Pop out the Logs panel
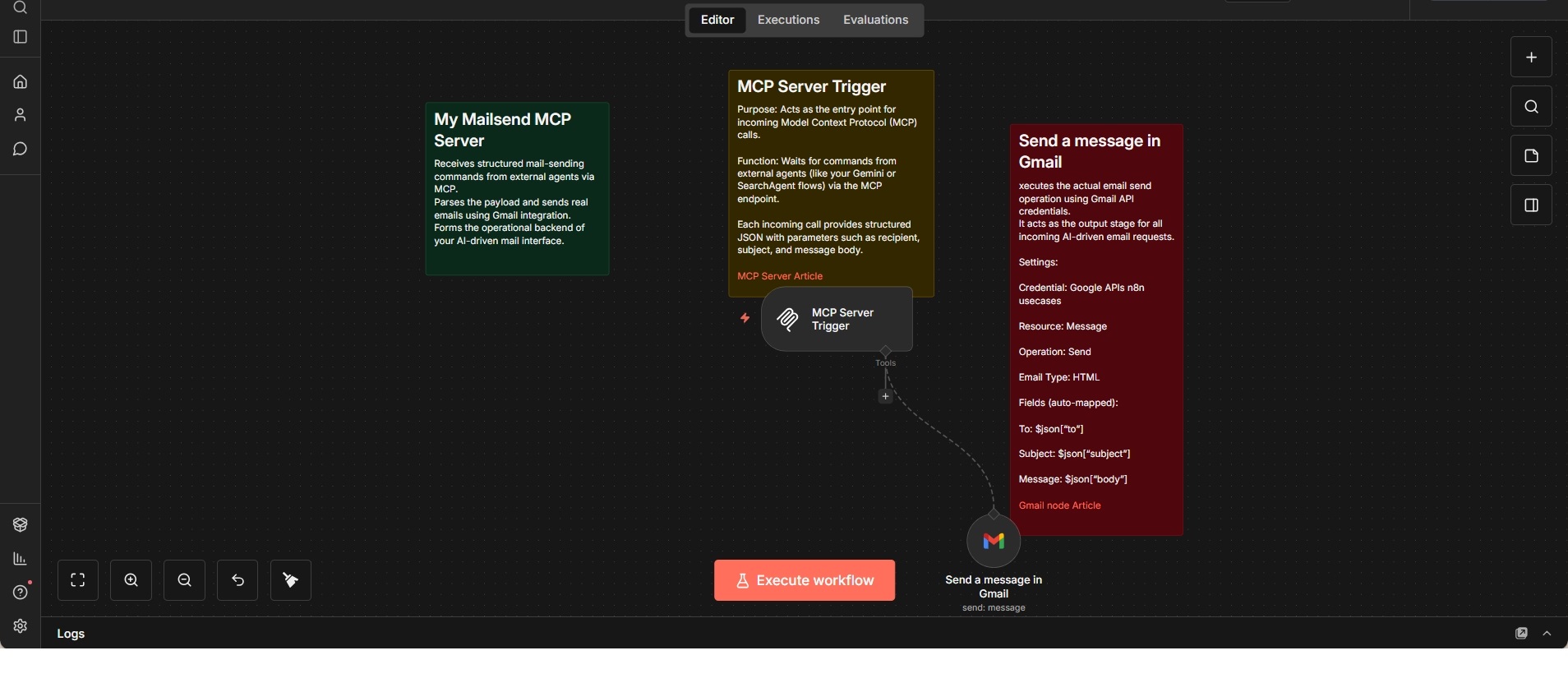 1521,634
